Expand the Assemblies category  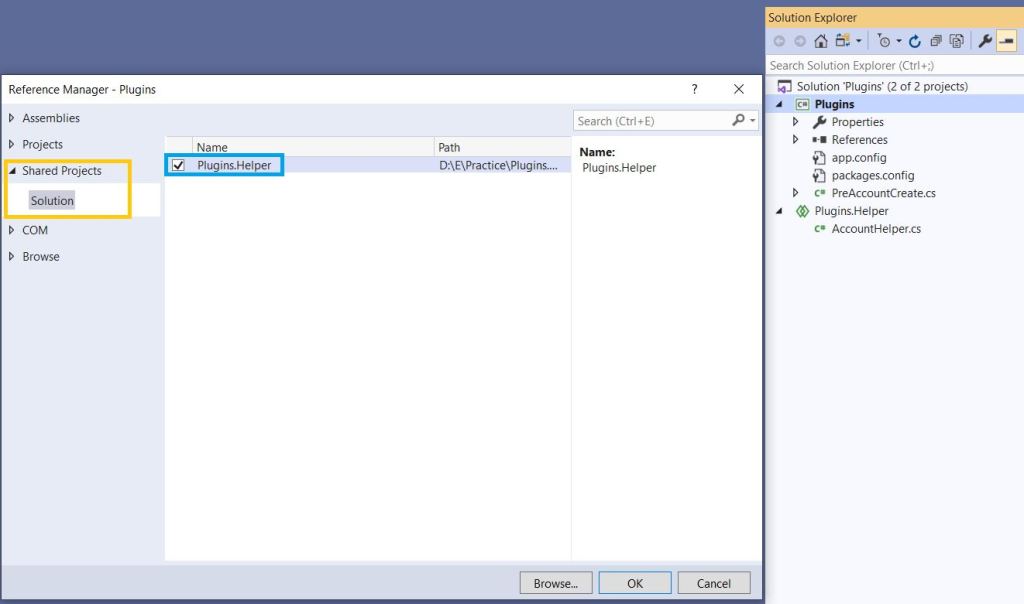click(12, 118)
